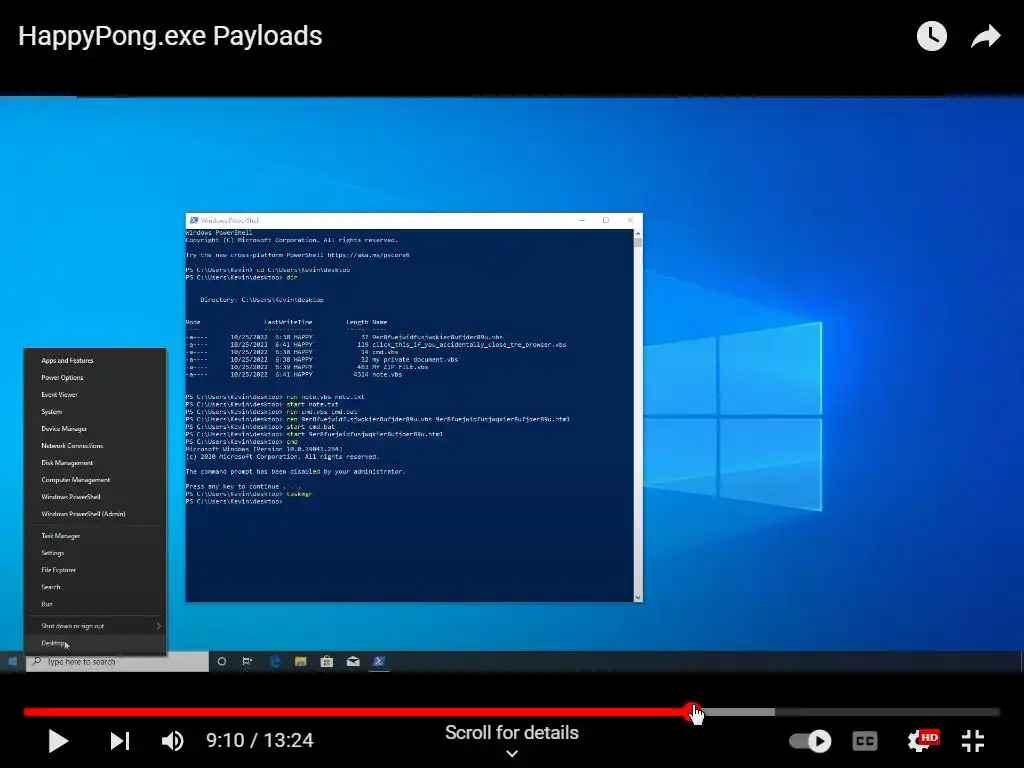Screen dimensions: 1024x768
Task: Open Disk Management from context menu
Action: (x=95, y=462)
